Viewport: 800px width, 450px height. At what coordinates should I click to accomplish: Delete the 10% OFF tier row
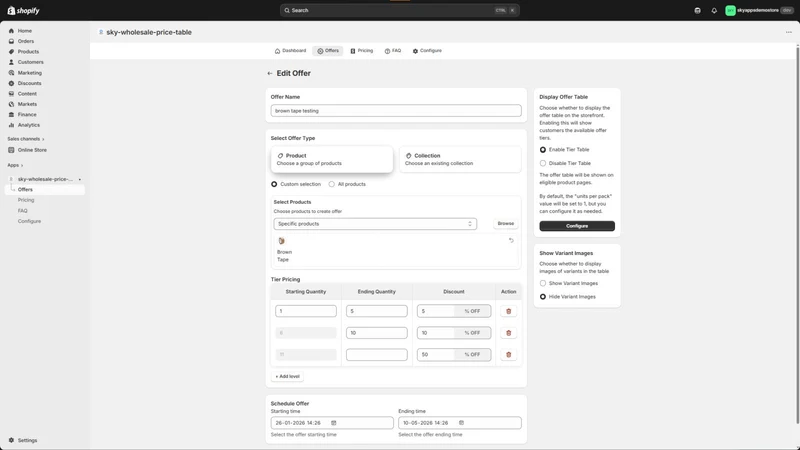(509, 333)
